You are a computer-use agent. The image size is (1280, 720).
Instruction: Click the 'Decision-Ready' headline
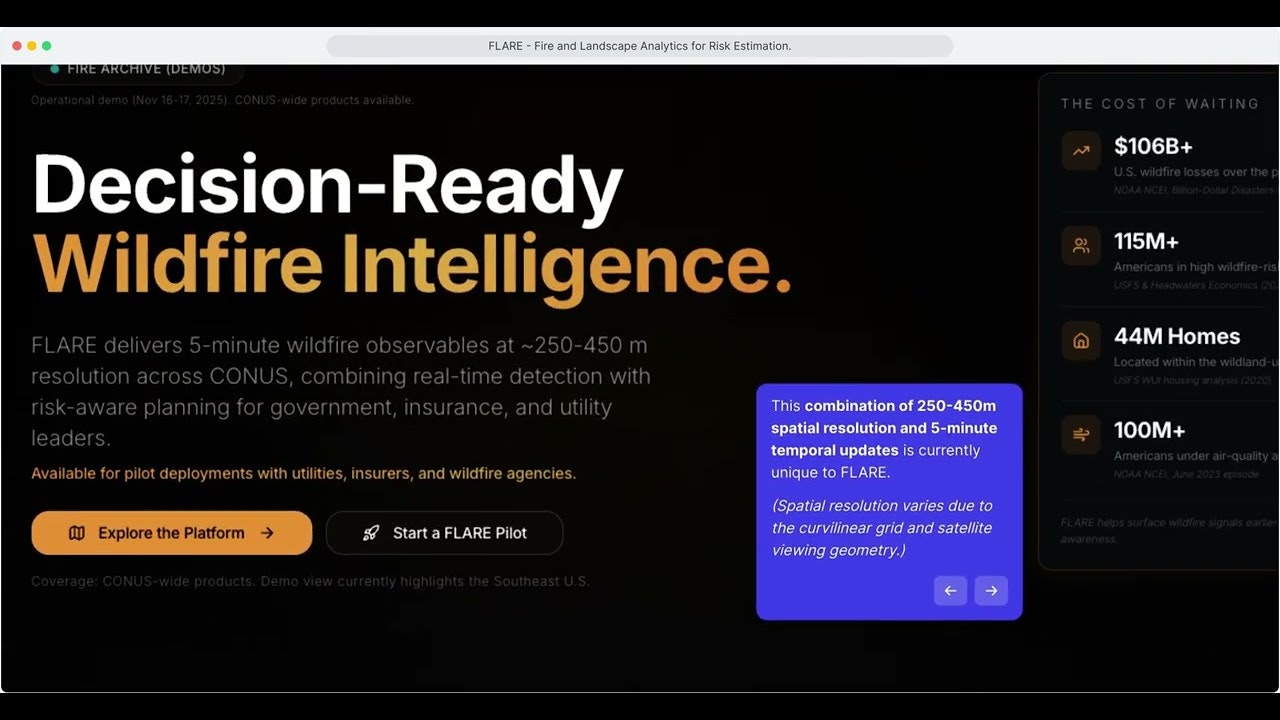coord(328,187)
